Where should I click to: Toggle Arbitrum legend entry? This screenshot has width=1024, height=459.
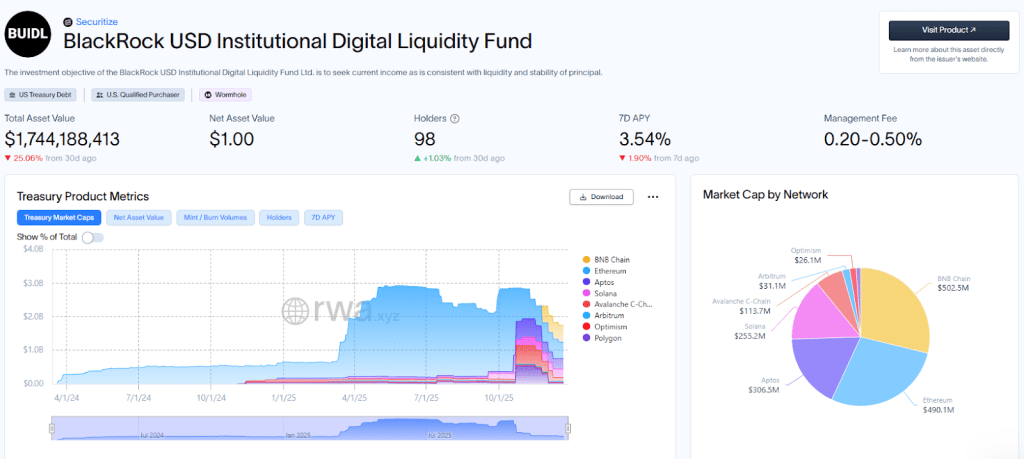[602, 315]
